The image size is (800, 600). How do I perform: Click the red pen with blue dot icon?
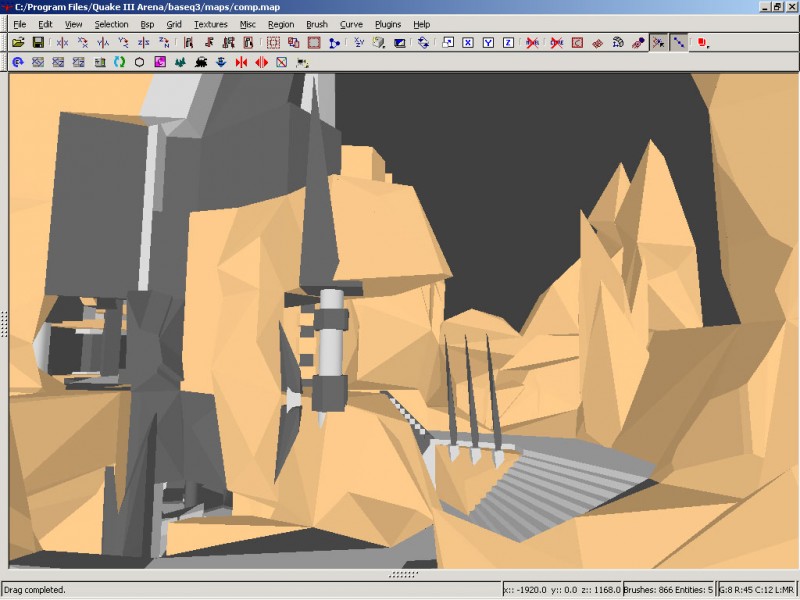point(638,42)
